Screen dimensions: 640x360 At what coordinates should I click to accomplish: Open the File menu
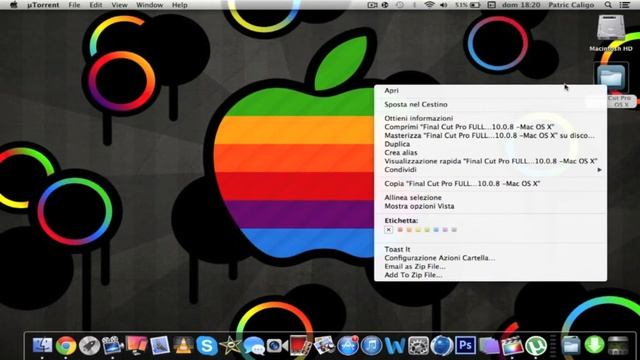74,5
